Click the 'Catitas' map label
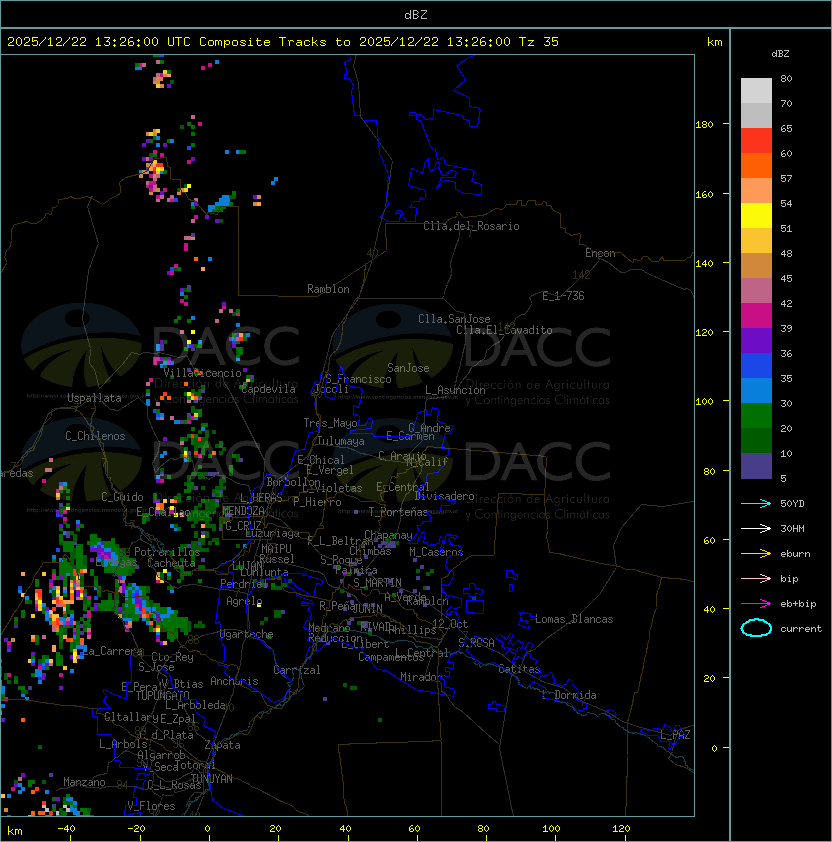The width and height of the screenshot is (832, 842). pyautogui.click(x=519, y=669)
